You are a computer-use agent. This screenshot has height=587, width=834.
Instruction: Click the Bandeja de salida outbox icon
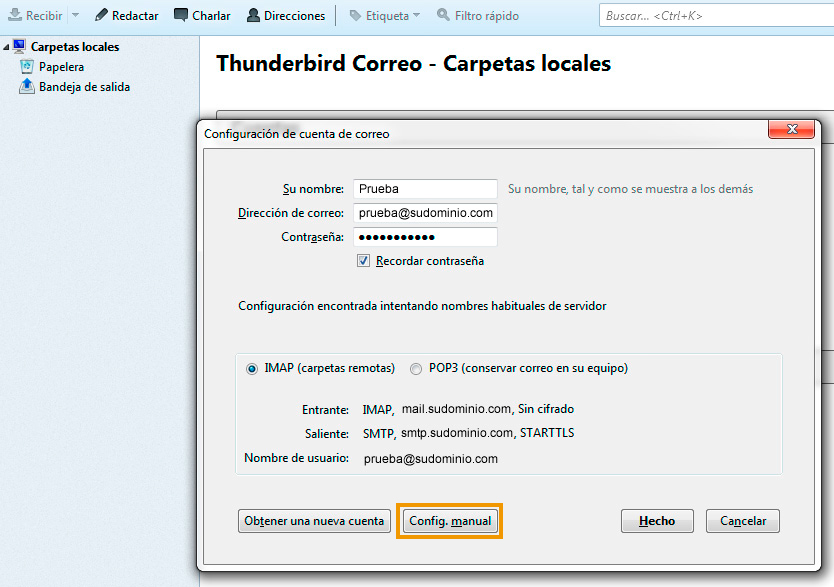tap(27, 86)
